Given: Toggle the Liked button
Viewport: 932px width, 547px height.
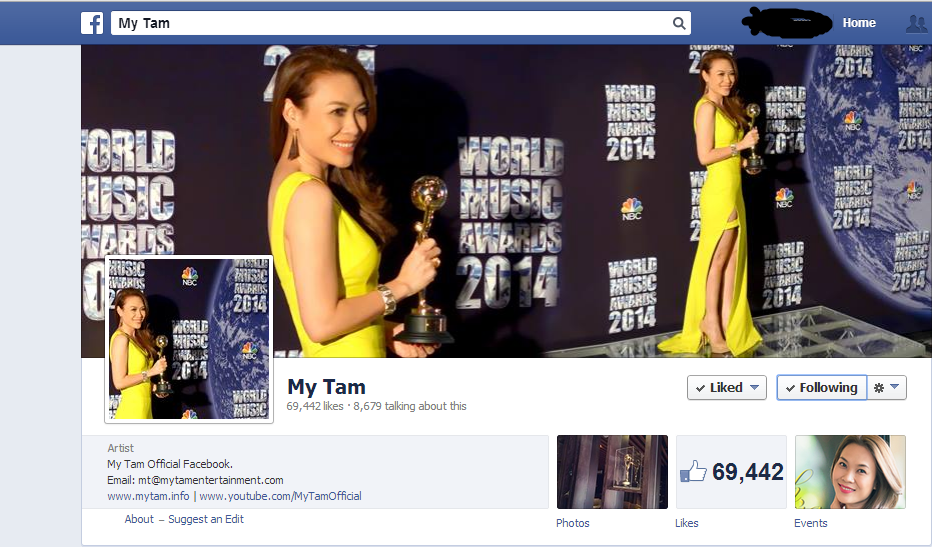Looking at the screenshot, I should click(726, 388).
